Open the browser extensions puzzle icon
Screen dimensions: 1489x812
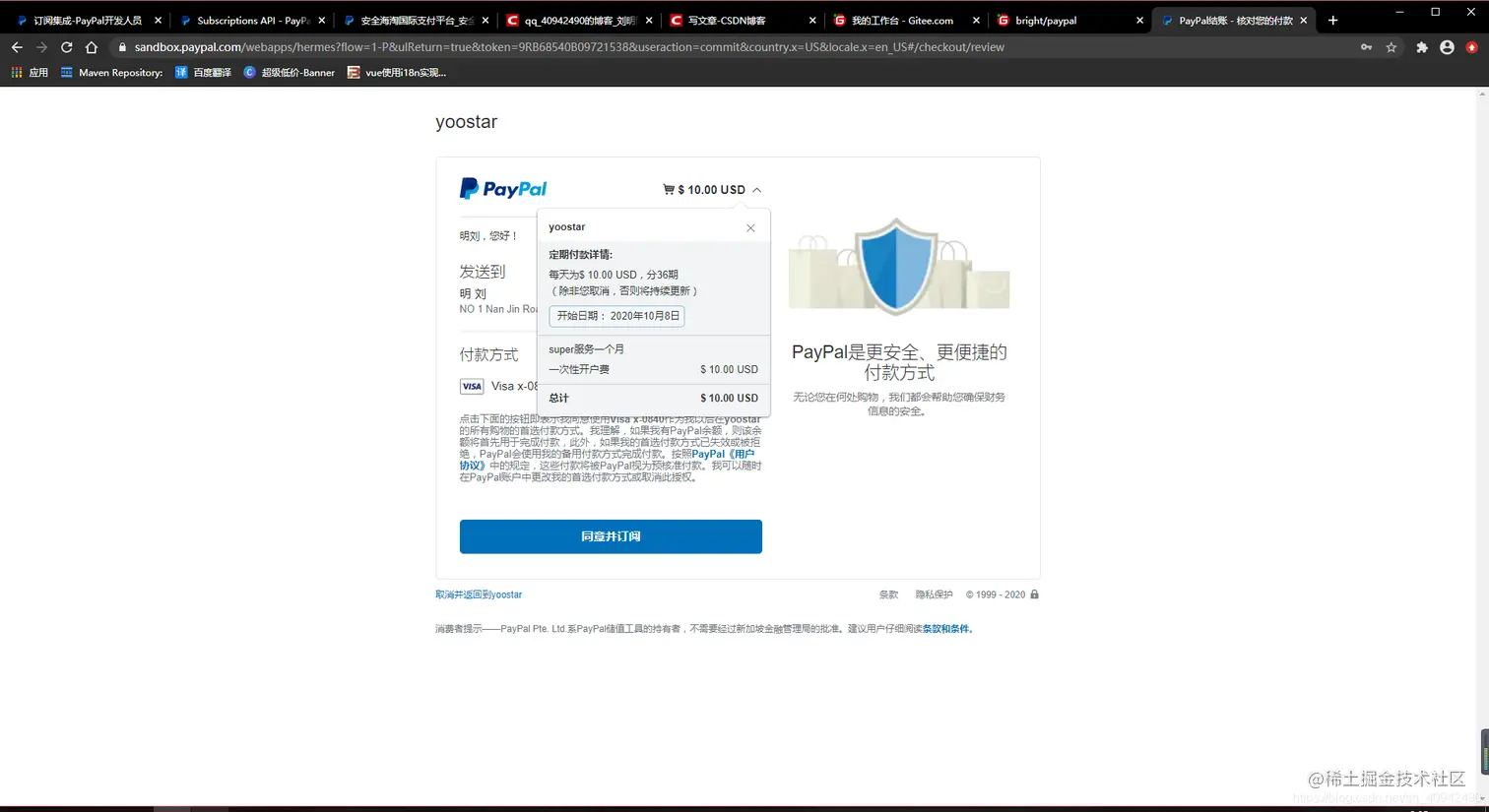[1422, 47]
